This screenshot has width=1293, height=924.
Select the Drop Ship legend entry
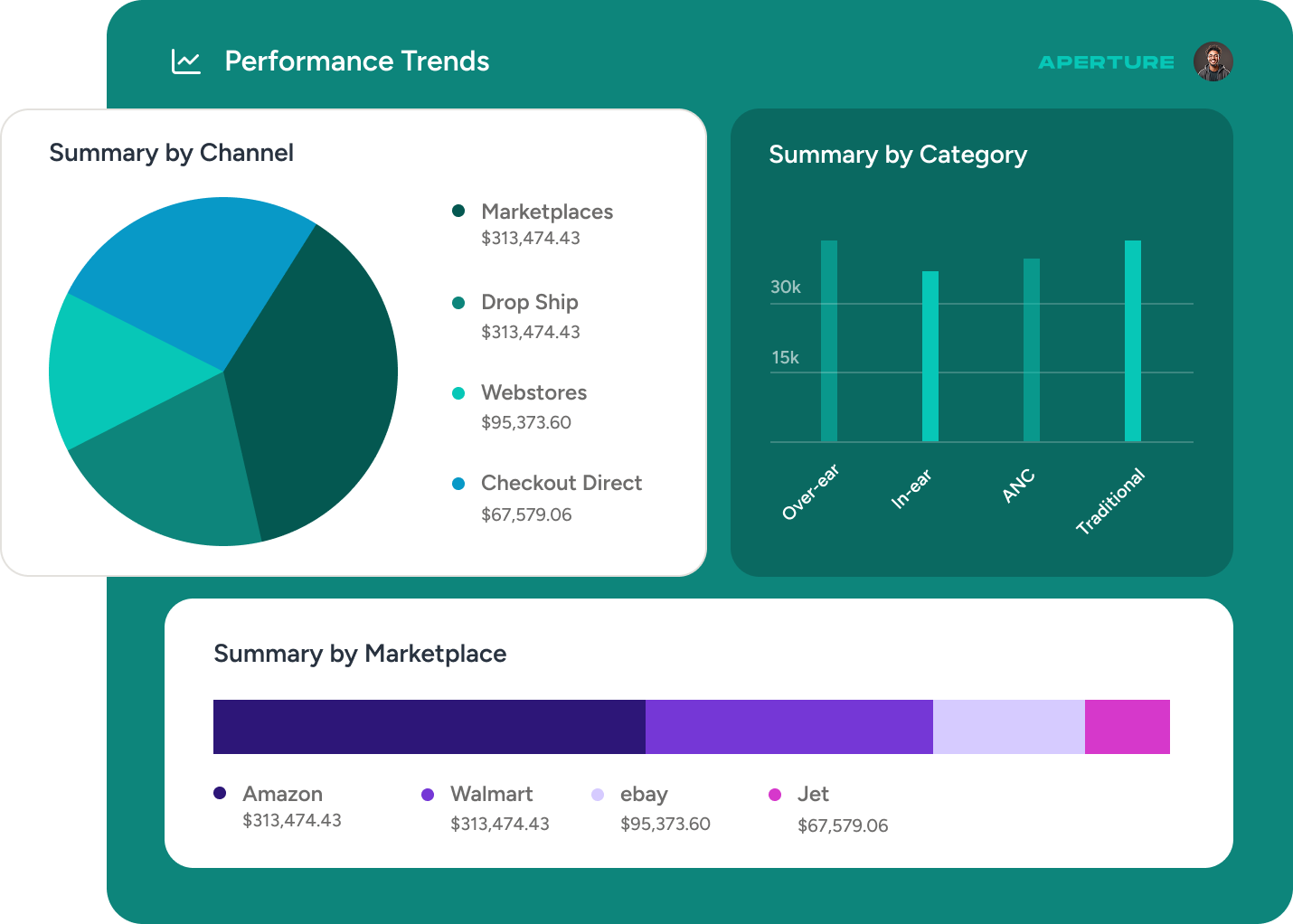(529, 302)
